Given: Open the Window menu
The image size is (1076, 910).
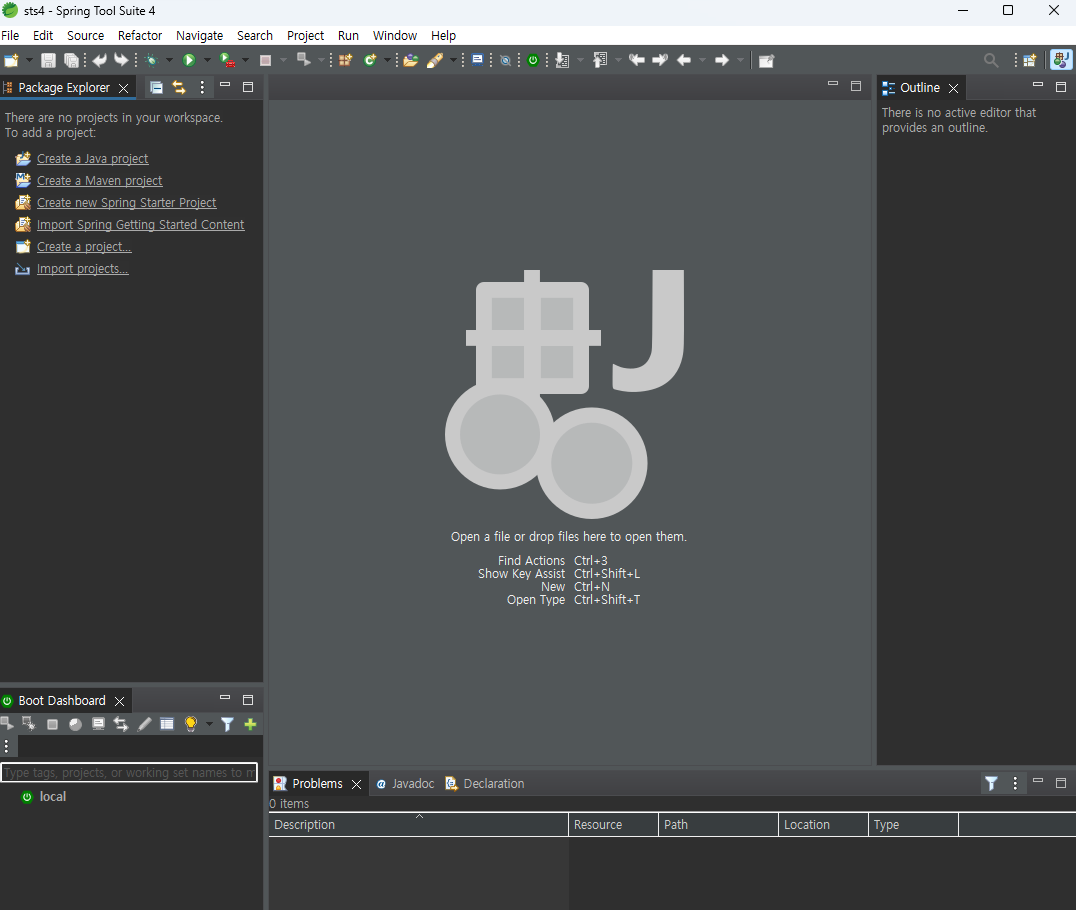Looking at the screenshot, I should (394, 35).
